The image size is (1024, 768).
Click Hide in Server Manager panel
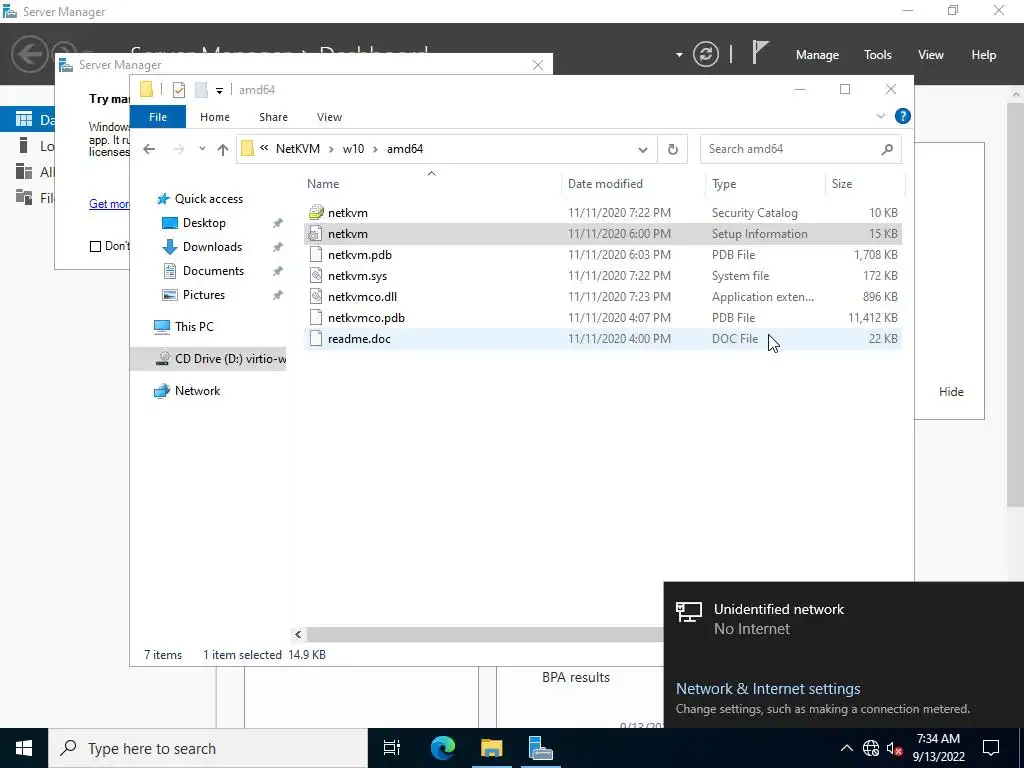[x=951, y=392]
